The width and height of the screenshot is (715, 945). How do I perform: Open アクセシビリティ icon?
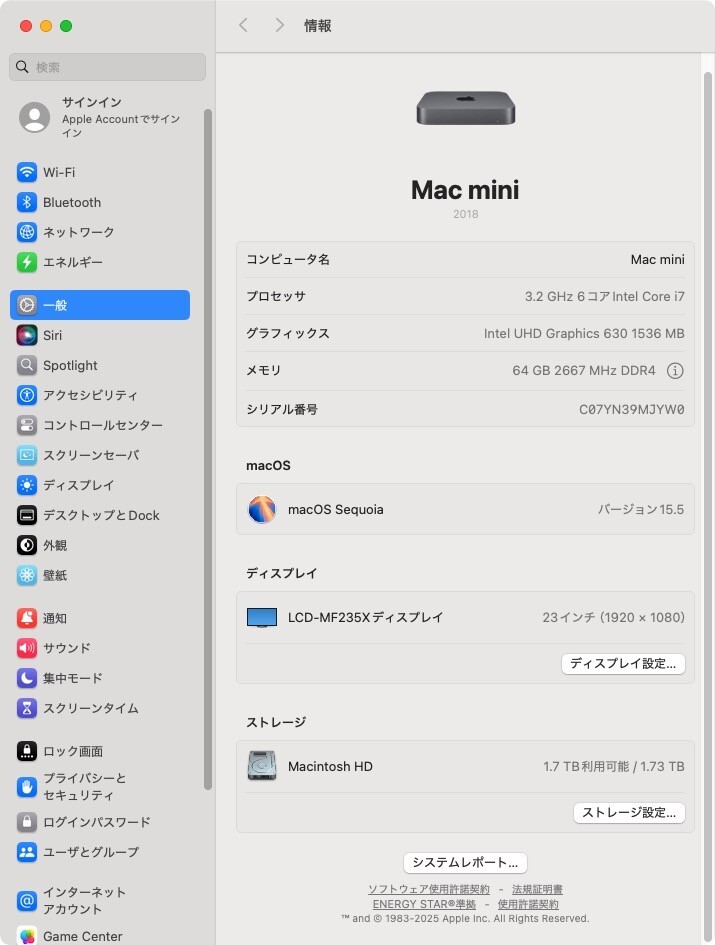(27, 395)
